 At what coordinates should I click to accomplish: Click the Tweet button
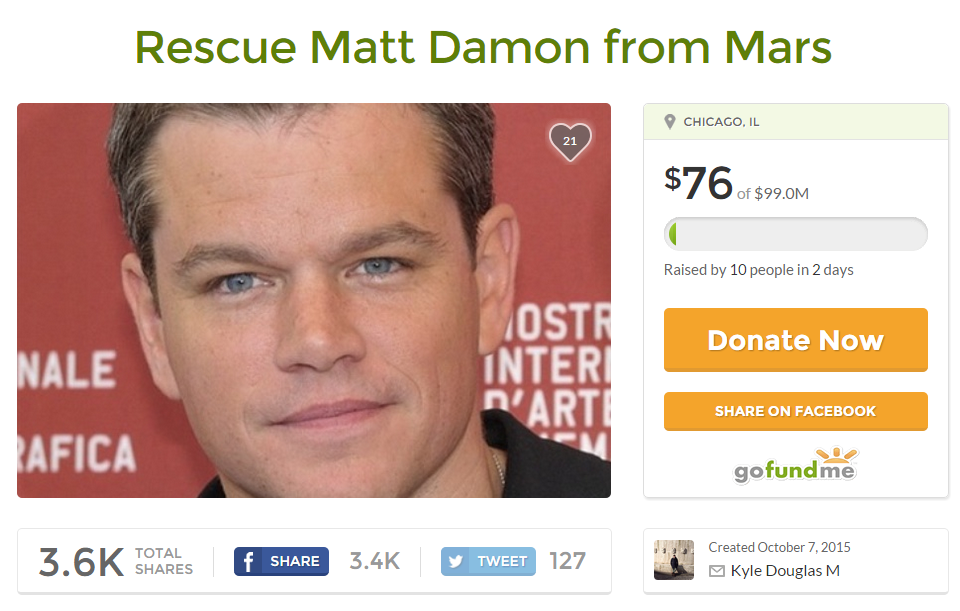pyautogui.click(x=488, y=561)
